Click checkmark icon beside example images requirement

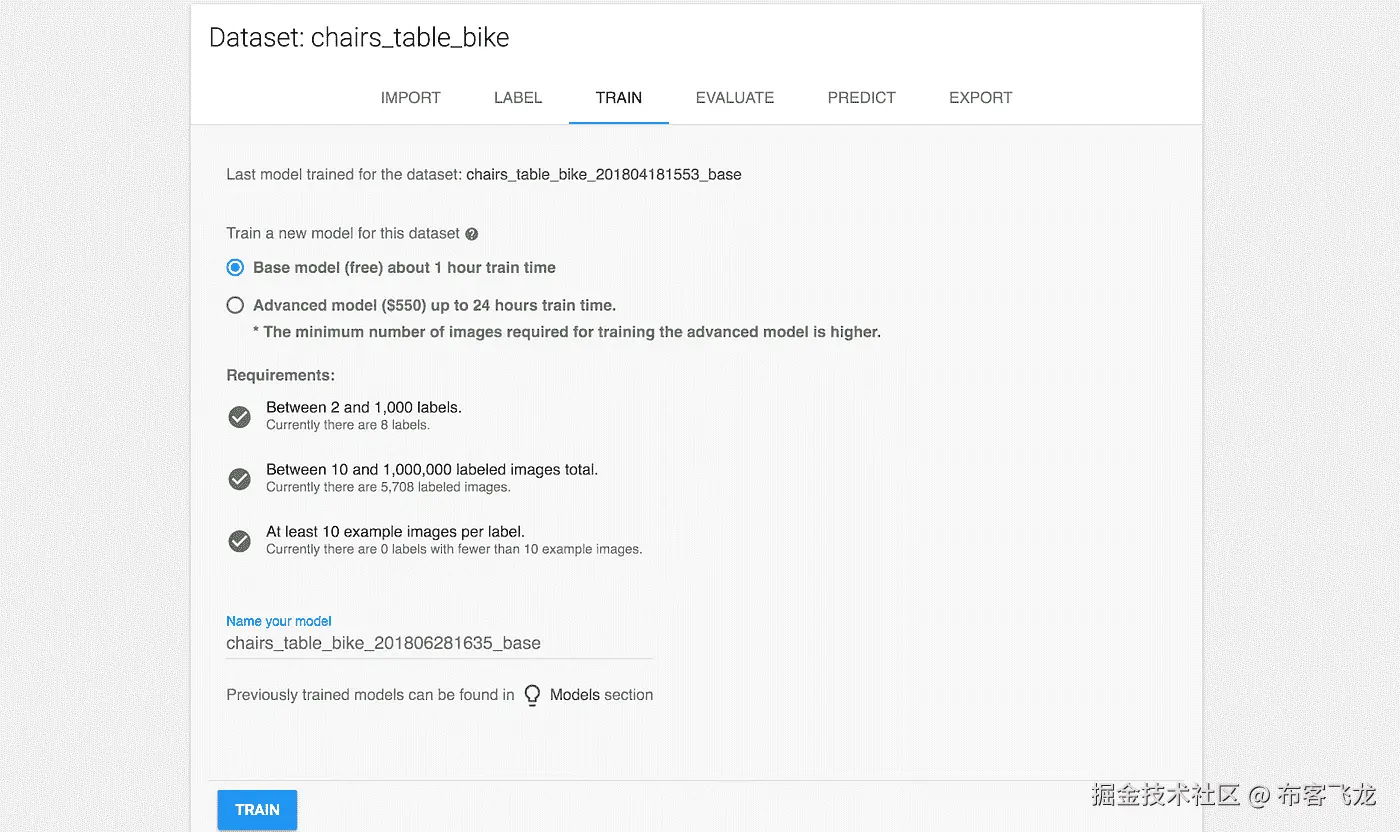click(240, 541)
